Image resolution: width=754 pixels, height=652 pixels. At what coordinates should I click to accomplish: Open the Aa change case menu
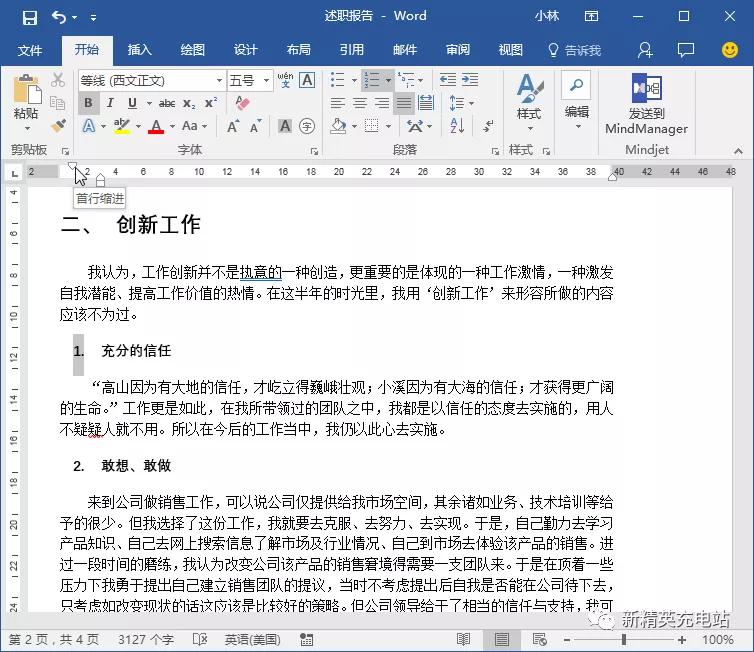tap(194, 126)
